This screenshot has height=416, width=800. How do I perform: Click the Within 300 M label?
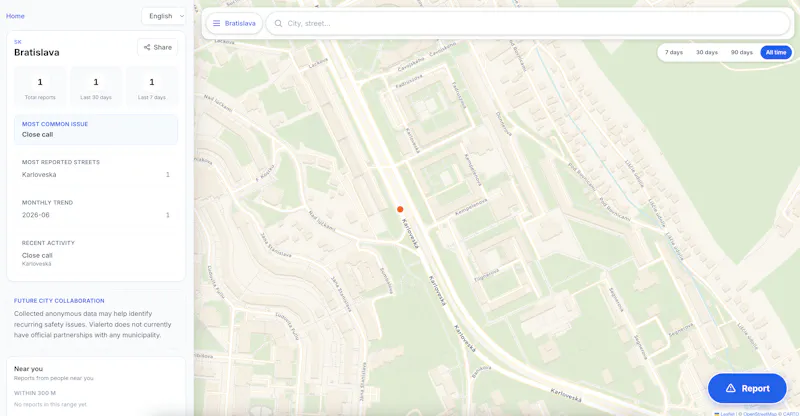(35, 393)
